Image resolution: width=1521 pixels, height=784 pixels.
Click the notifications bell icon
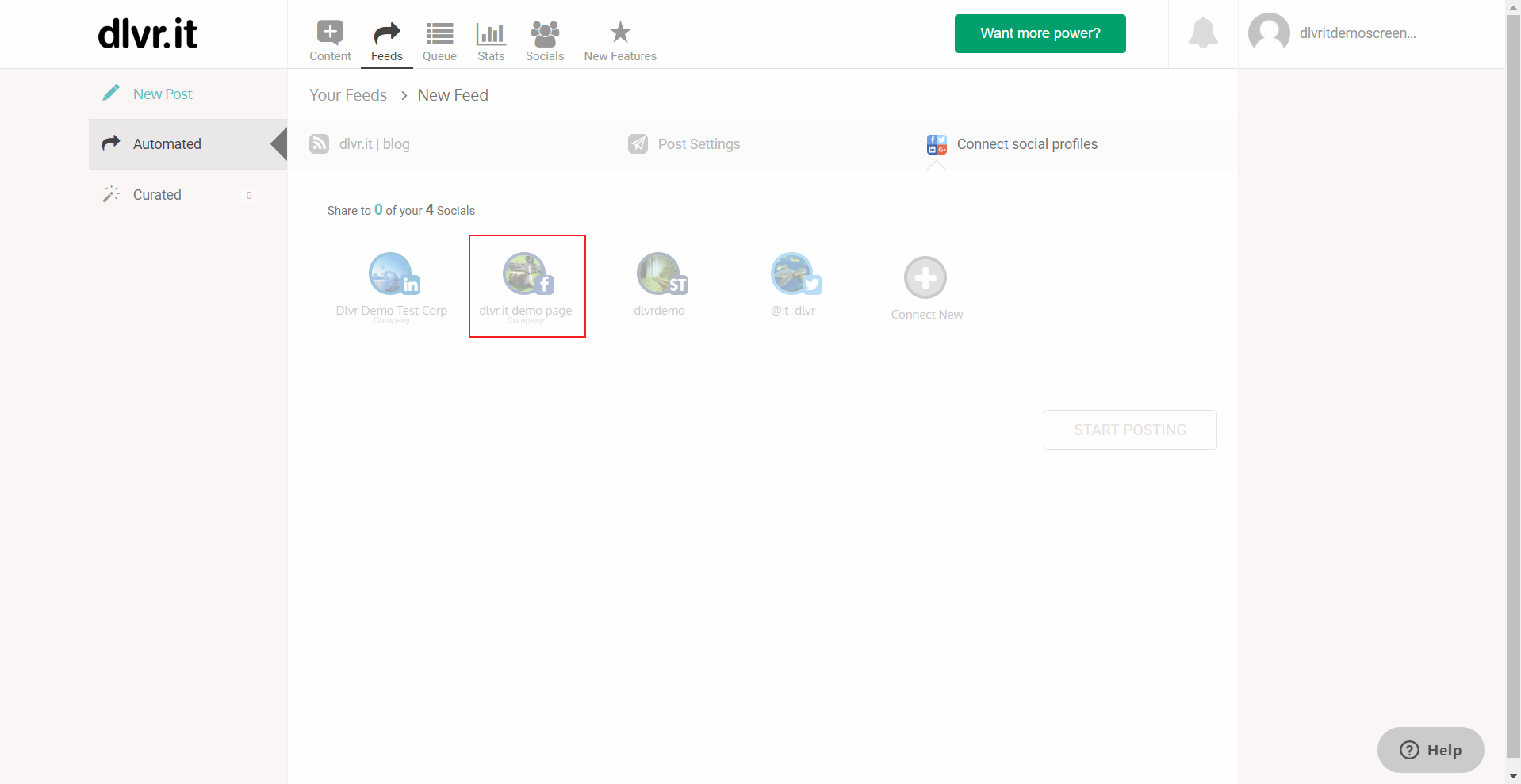pyautogui.click(x=1203, y=33)
